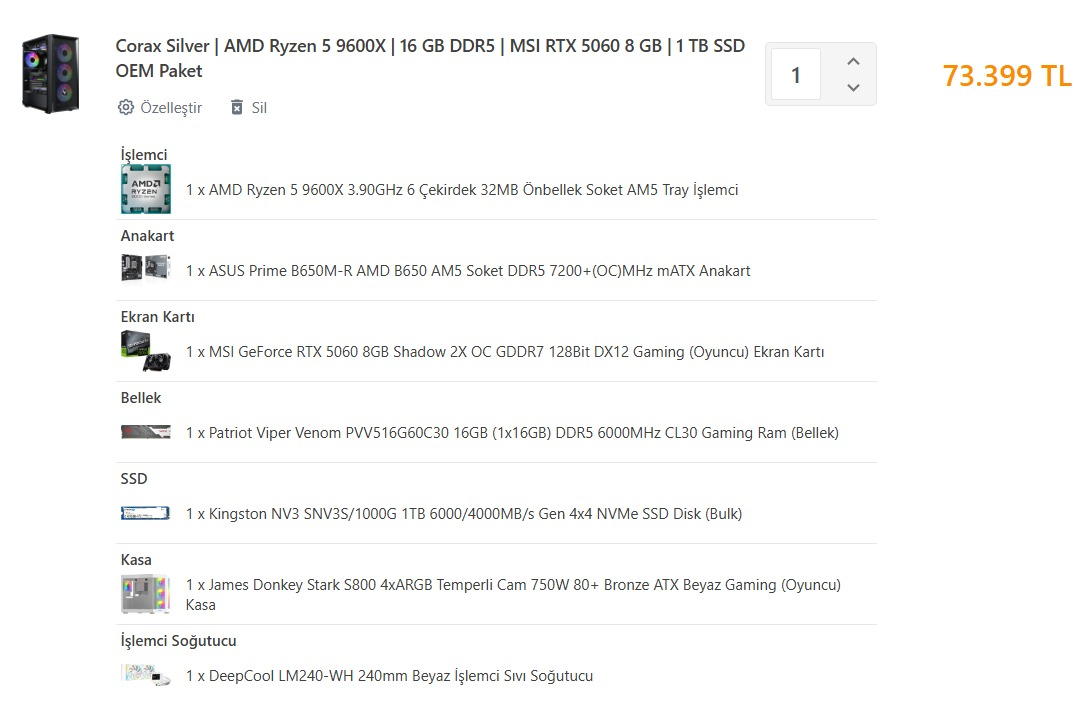The height and width of the screenshot is (706, 1088).
Task: Focus the quantity input field showing 1
Action: click(x=796, y=74)
